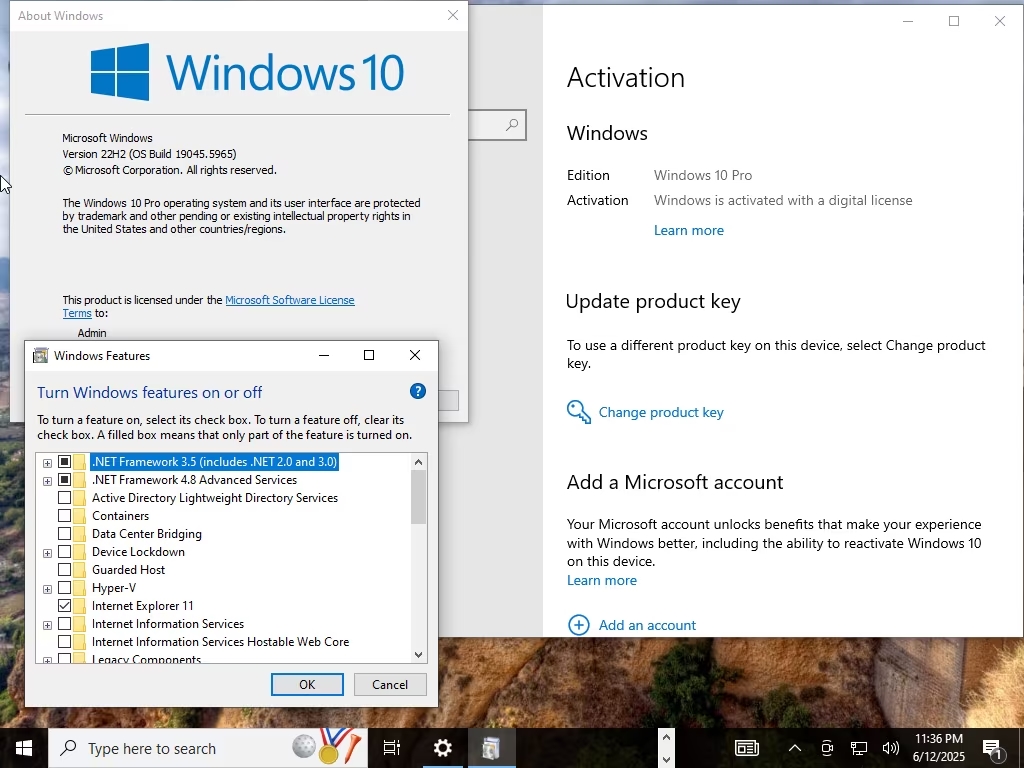The width and height of the screenshot is (1024, 768).
Task: Select Windows Features app on taskbar
Action: coord(491,748)
